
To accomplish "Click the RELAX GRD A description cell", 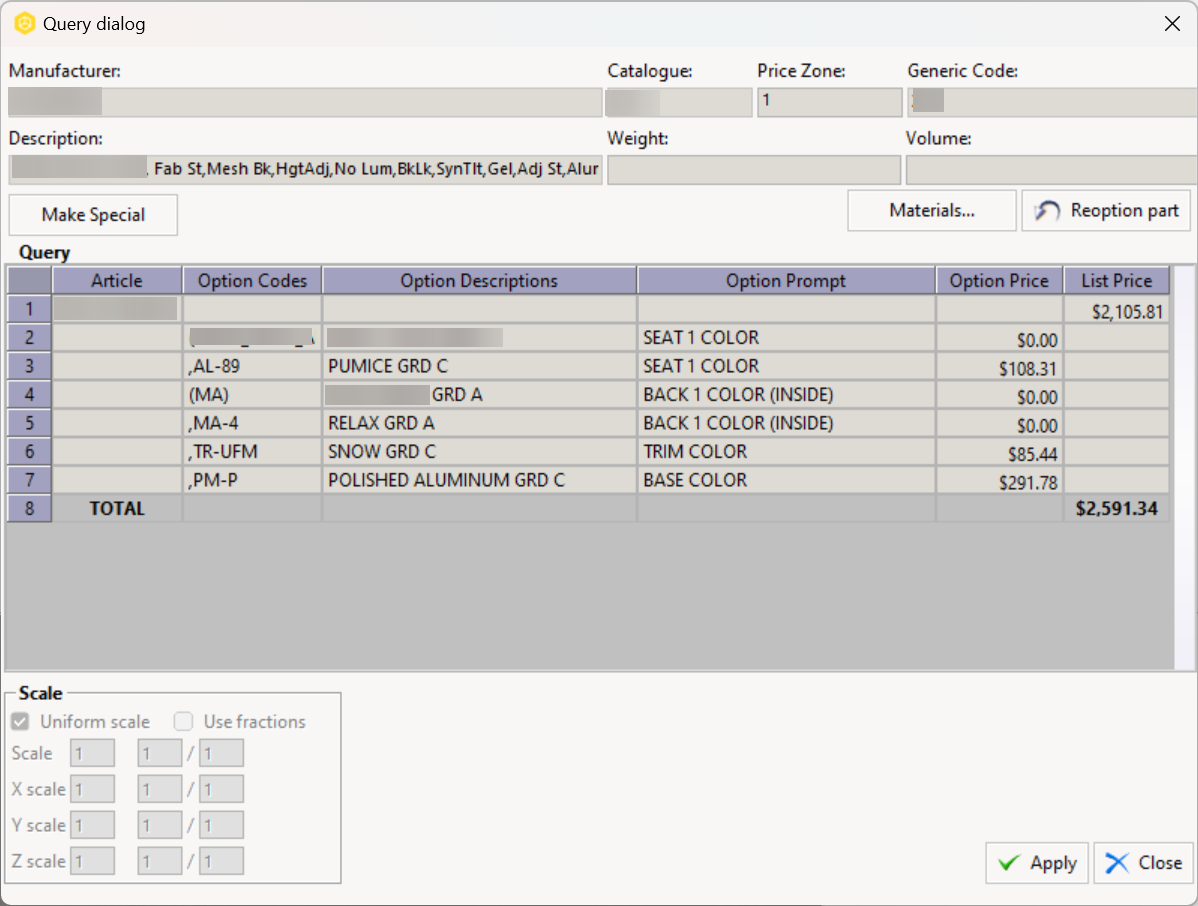I will 479,422.
